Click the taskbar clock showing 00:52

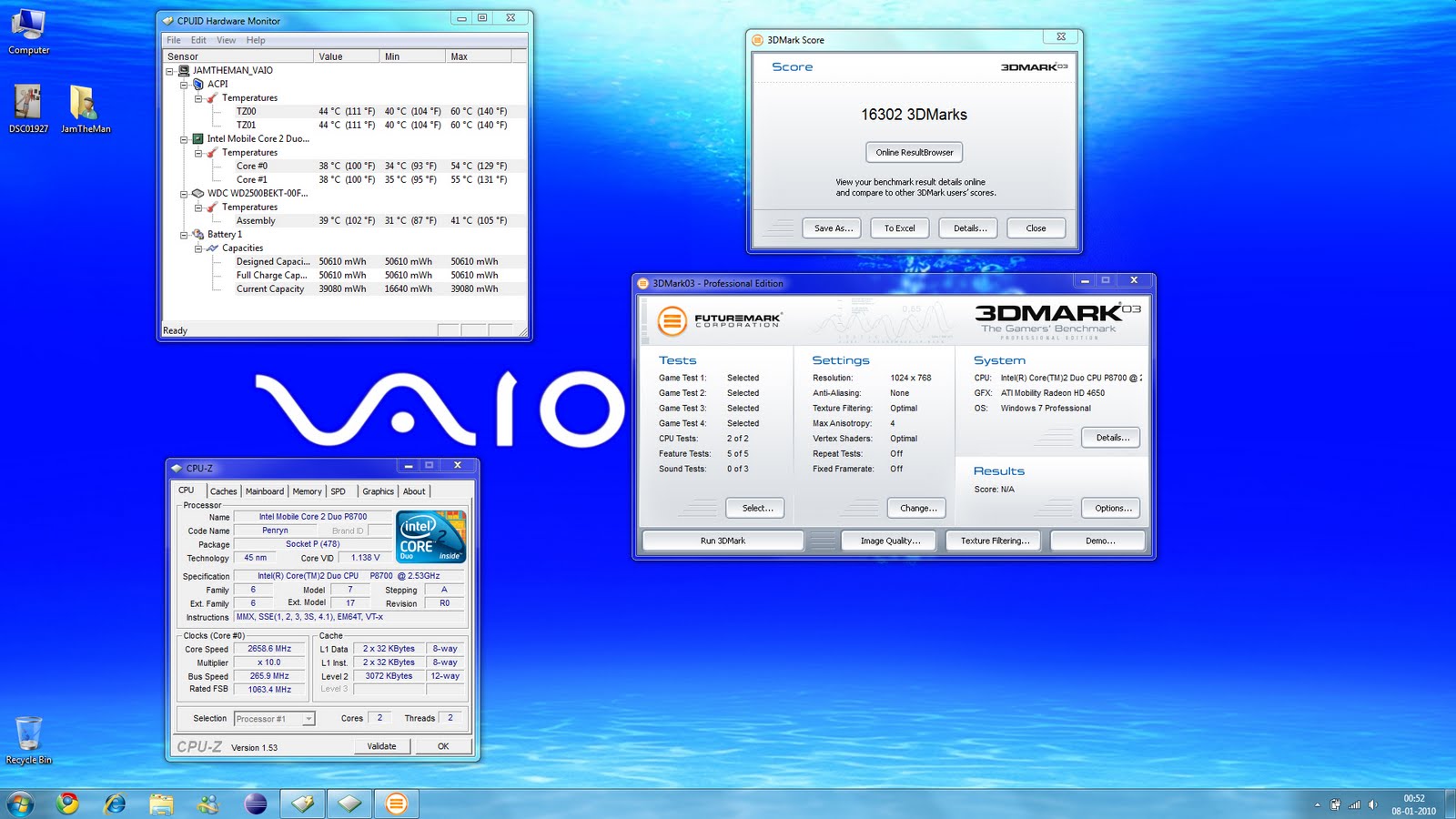(x=1413, y=804)
